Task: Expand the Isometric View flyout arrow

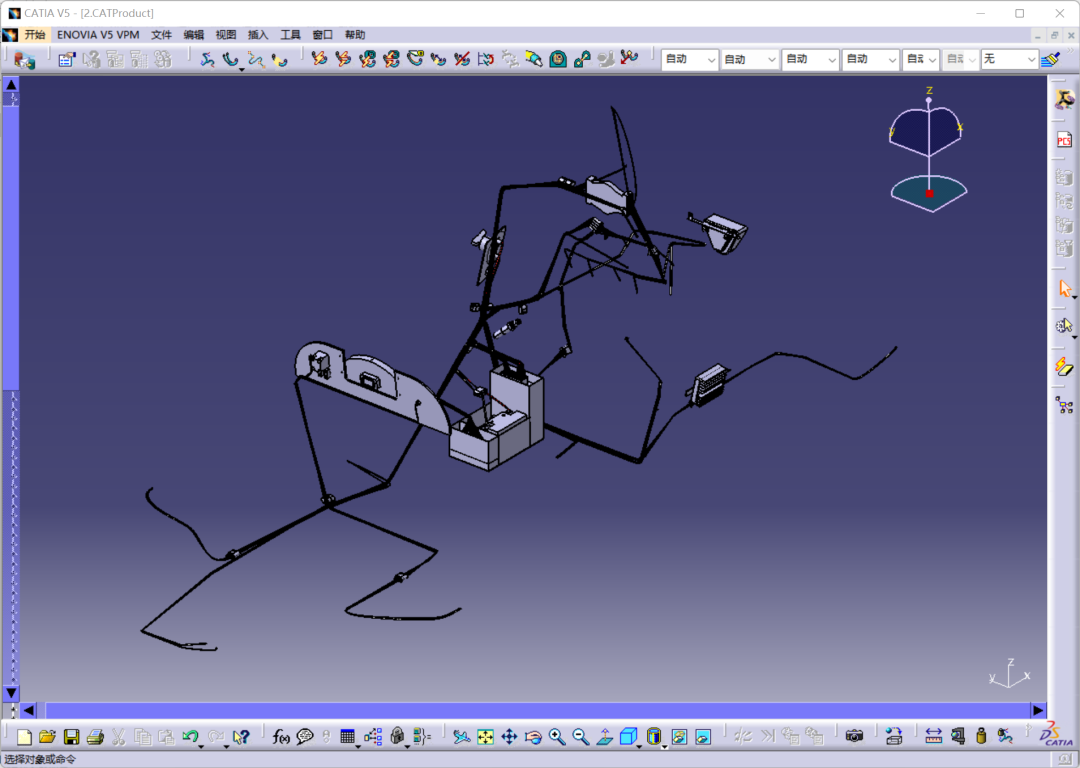Action: [x=639, y=747]
